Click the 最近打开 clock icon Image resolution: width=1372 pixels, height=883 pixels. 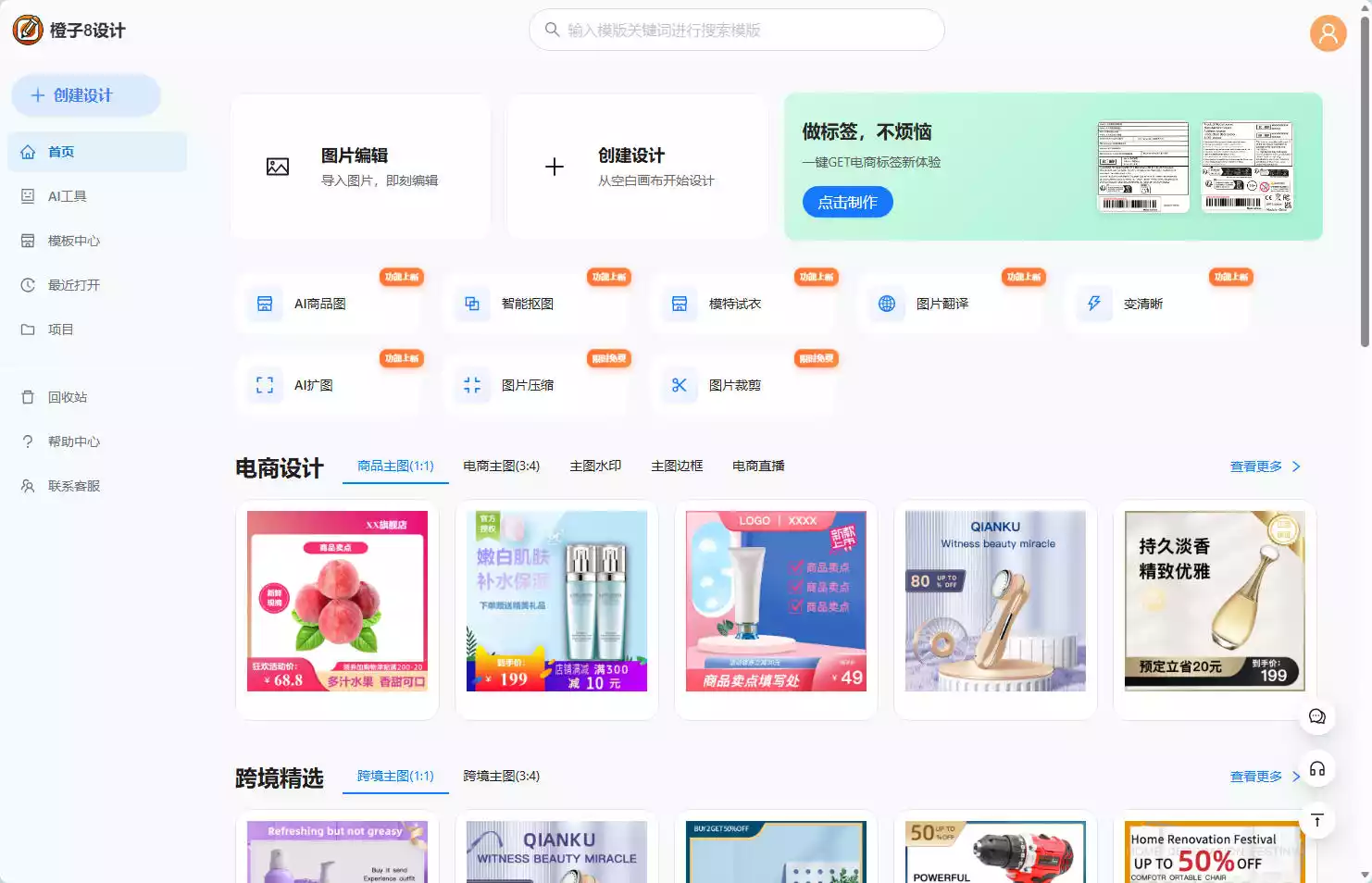pyautogui.click(x=28, y=285)
